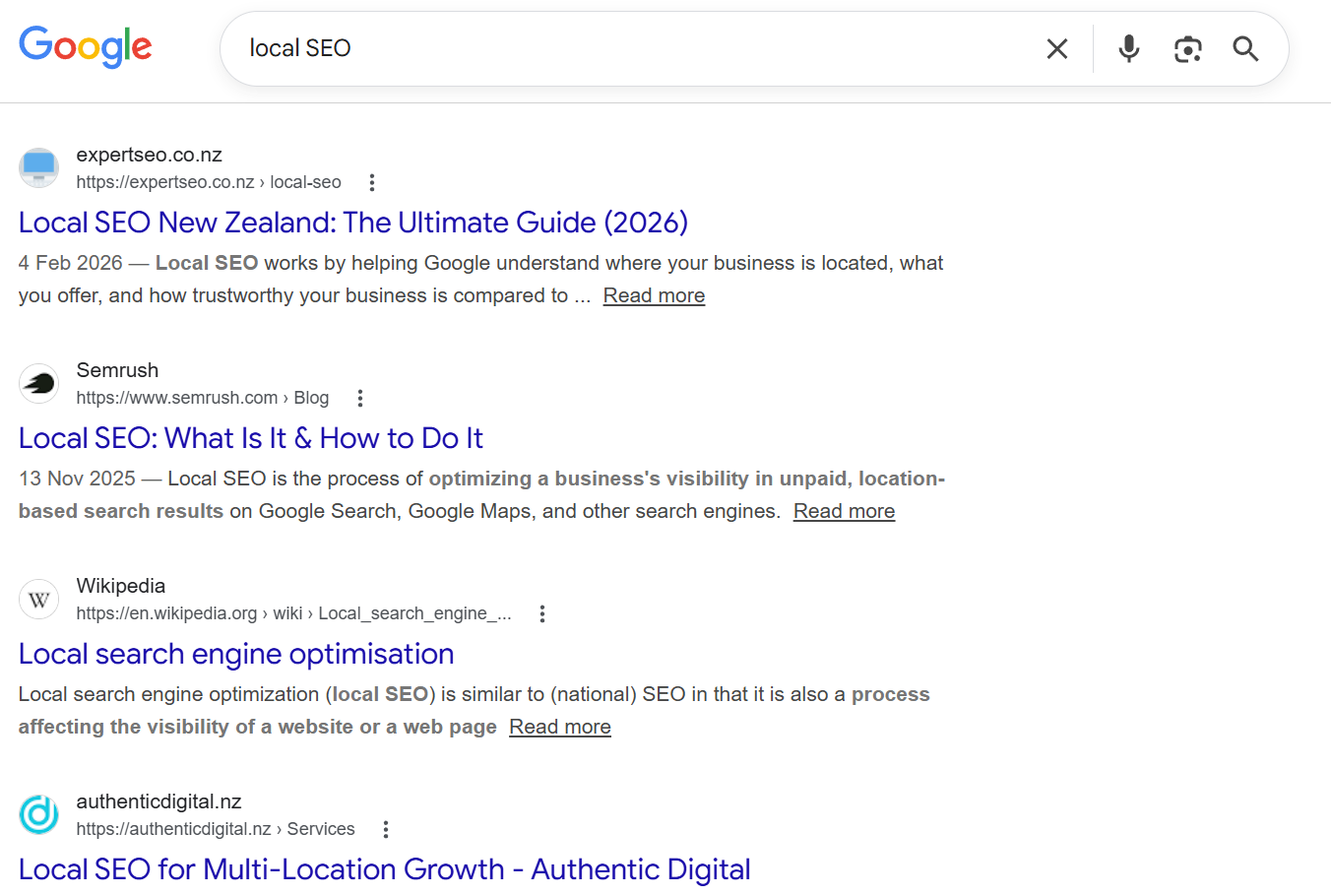Open 'Local SEO: What Is It & How to Do It'
This screenshot has height=896, width=1331.
(x=251, y=438)
